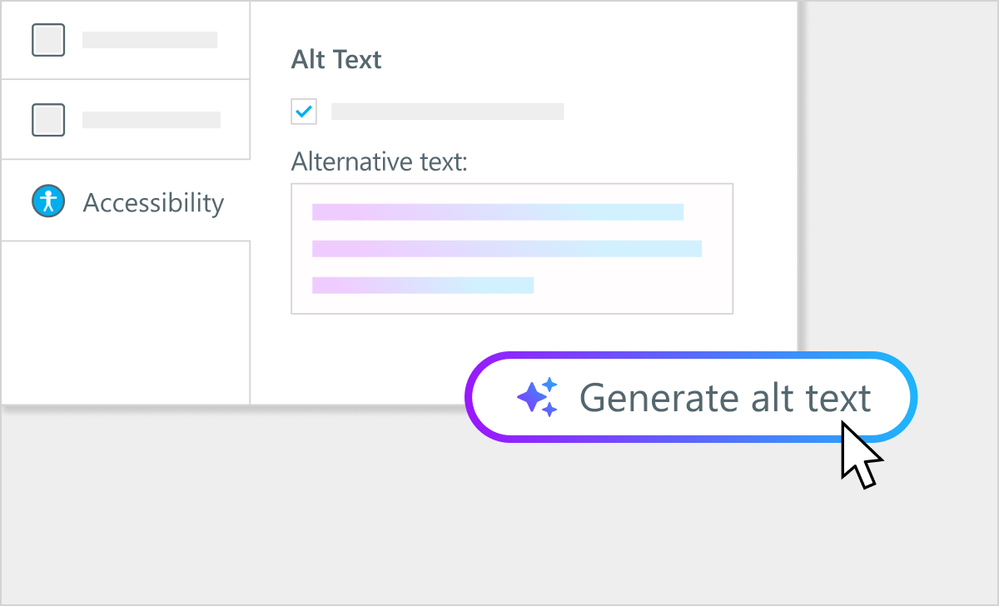The height and width of the screenshot is (606, 999).
Task: Select the shortest gradient line in text box
Action: [422, 286]
